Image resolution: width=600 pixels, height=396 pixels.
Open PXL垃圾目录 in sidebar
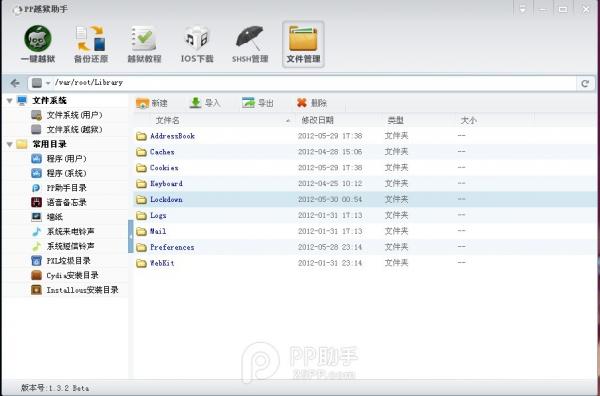[61, 261]
